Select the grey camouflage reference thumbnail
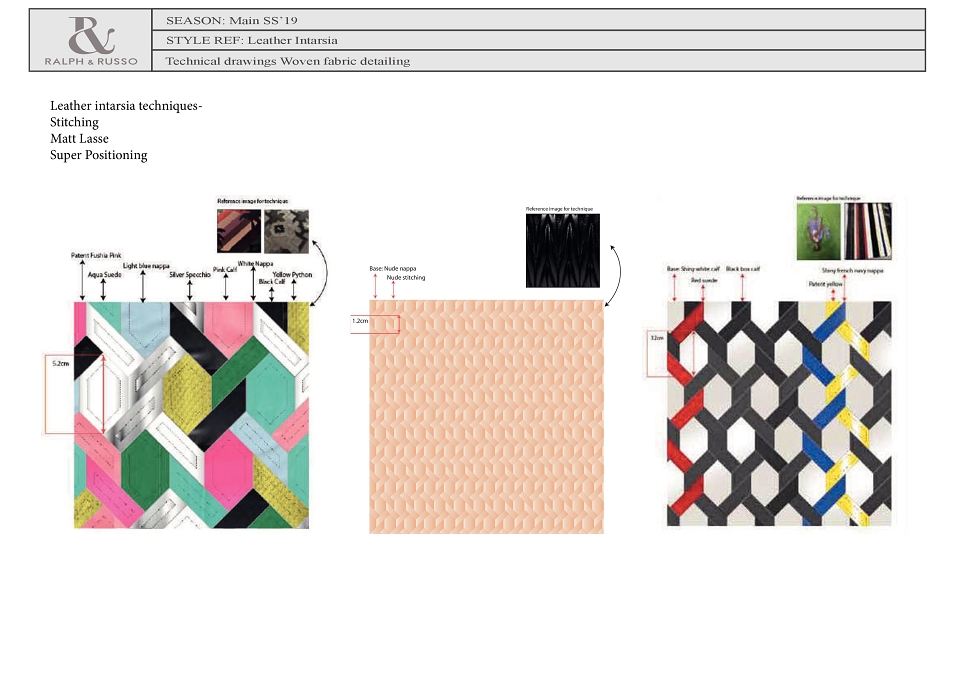This screenshot has width=960, height=679. click(287, 231)
